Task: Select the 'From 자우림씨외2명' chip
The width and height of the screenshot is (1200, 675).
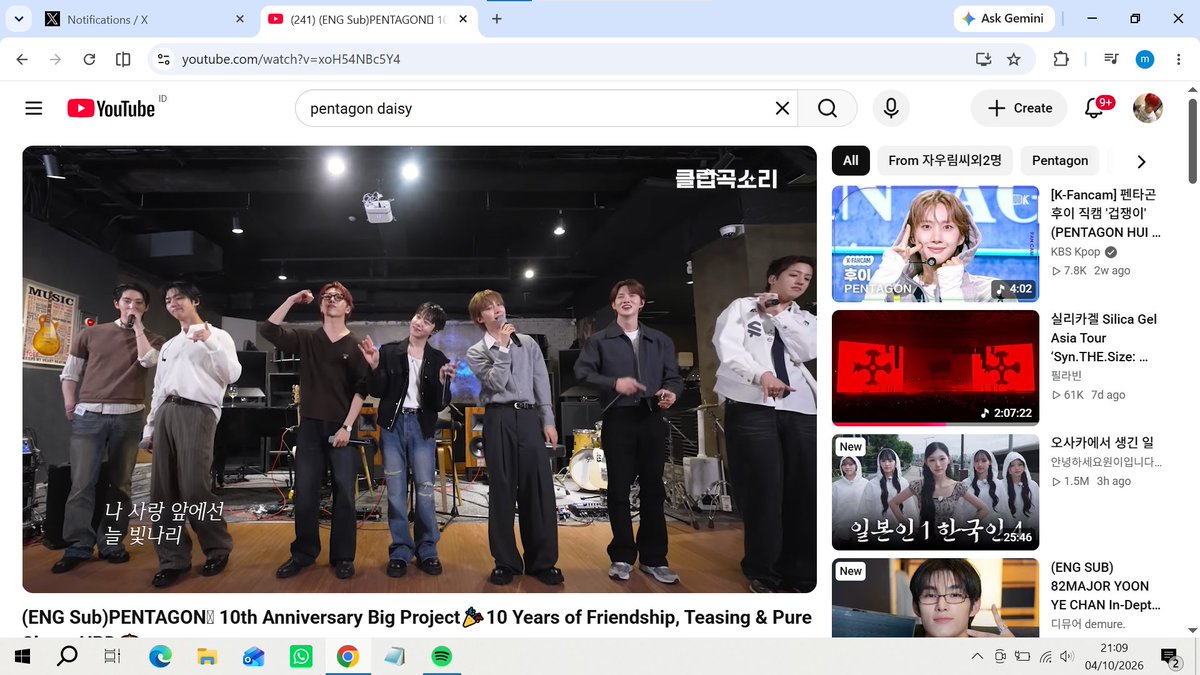Action: coord(946,160)
